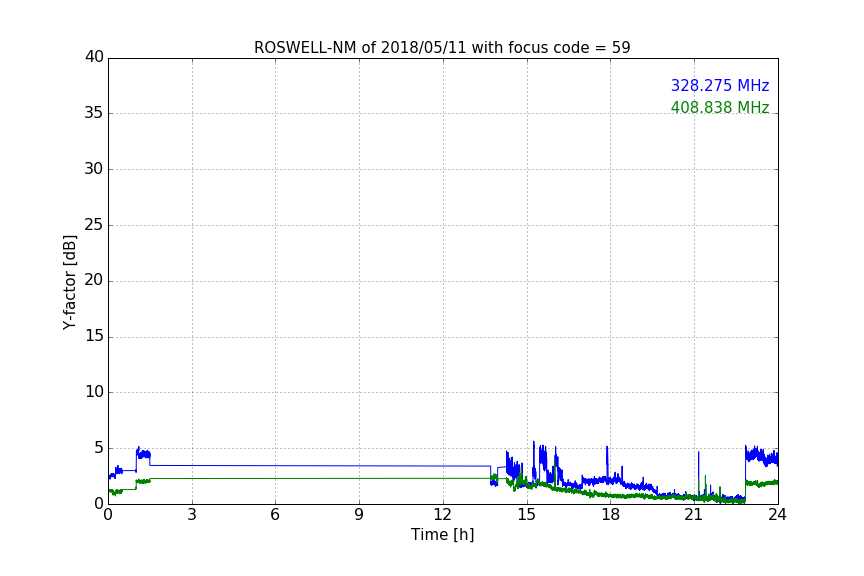The height and width of the screenshot is (576, 864).
Task: Click the Y-factor [dB] axis label
Action: [x=69, y=282]
